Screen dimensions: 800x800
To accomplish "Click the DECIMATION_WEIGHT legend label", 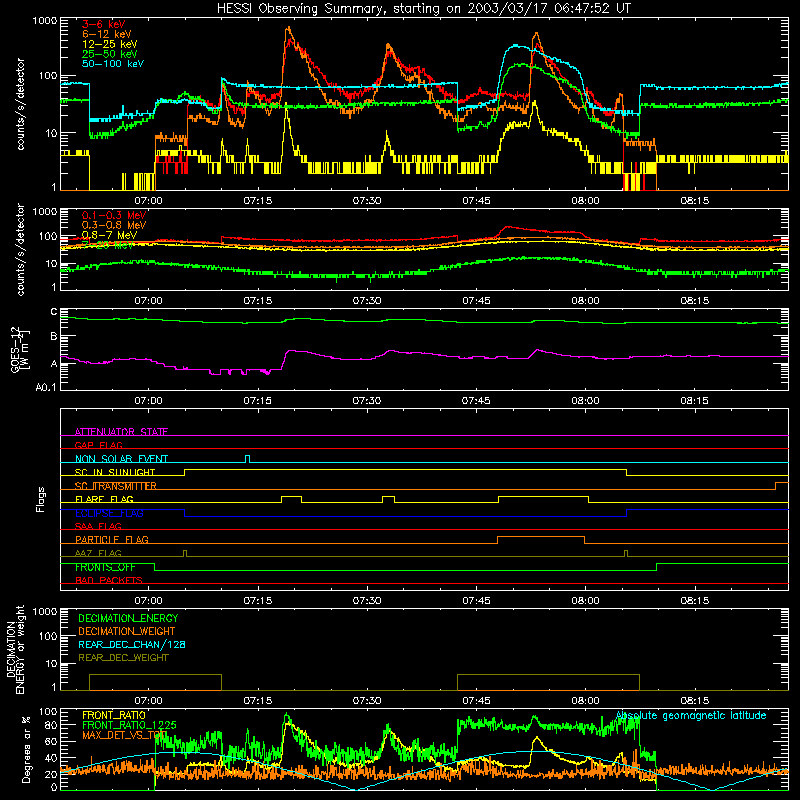I will click(127, 631).
